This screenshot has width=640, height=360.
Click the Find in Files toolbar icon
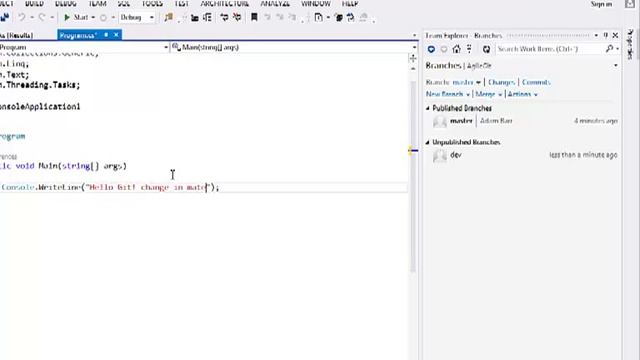click(x=168, y=17)
